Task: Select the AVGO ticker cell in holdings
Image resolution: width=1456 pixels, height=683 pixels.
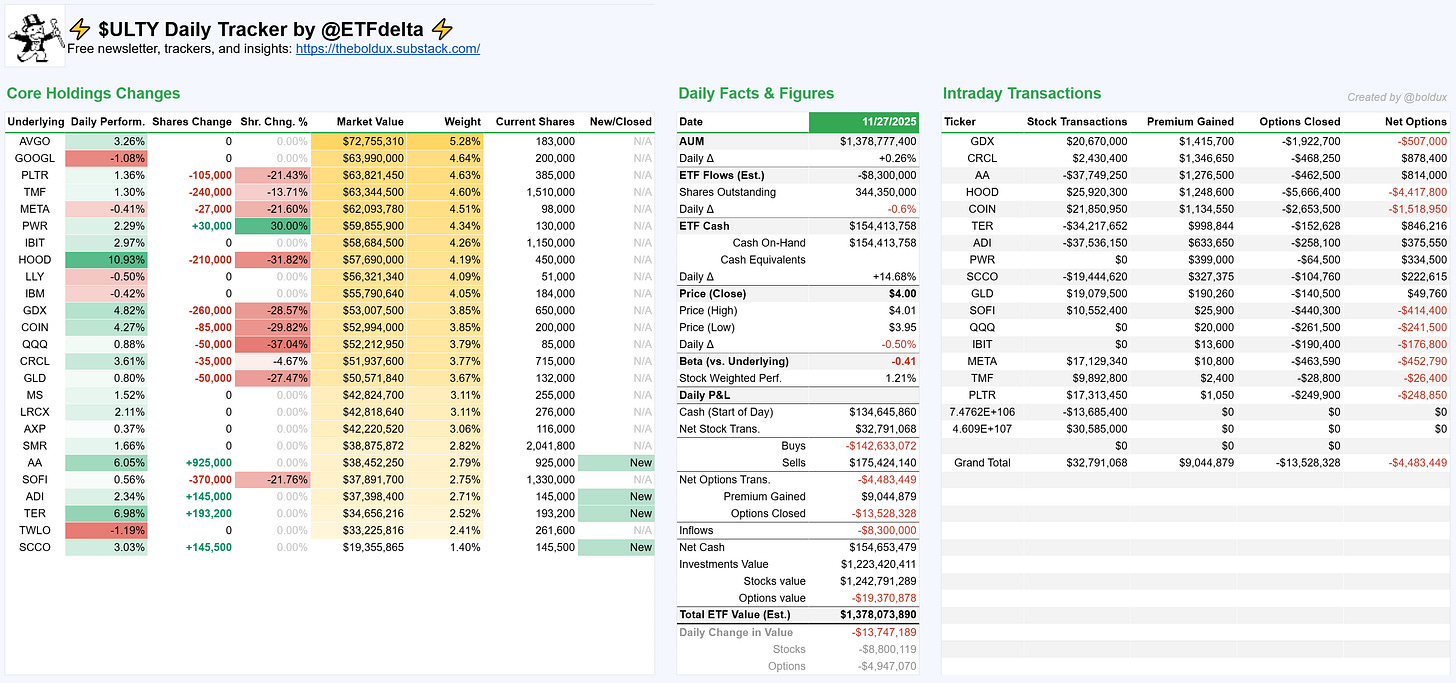Action: (x=35, y=142)
